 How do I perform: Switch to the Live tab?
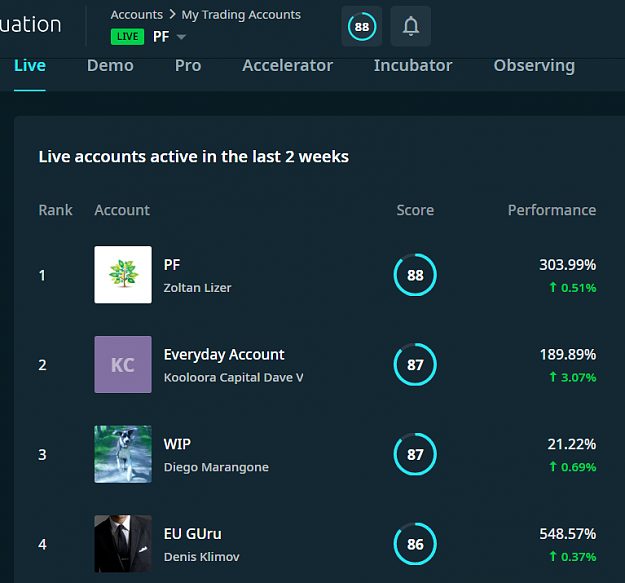pos(30,65)
